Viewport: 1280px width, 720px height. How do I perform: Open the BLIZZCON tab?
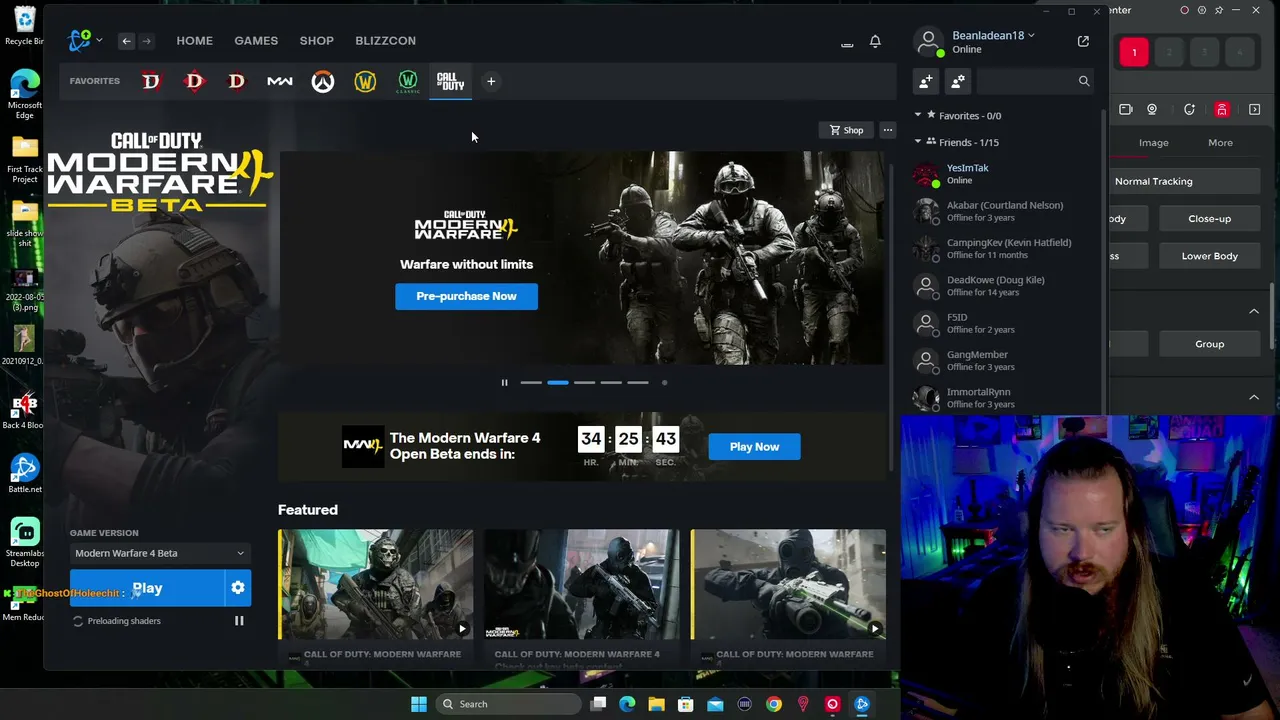tap(385, 41)
